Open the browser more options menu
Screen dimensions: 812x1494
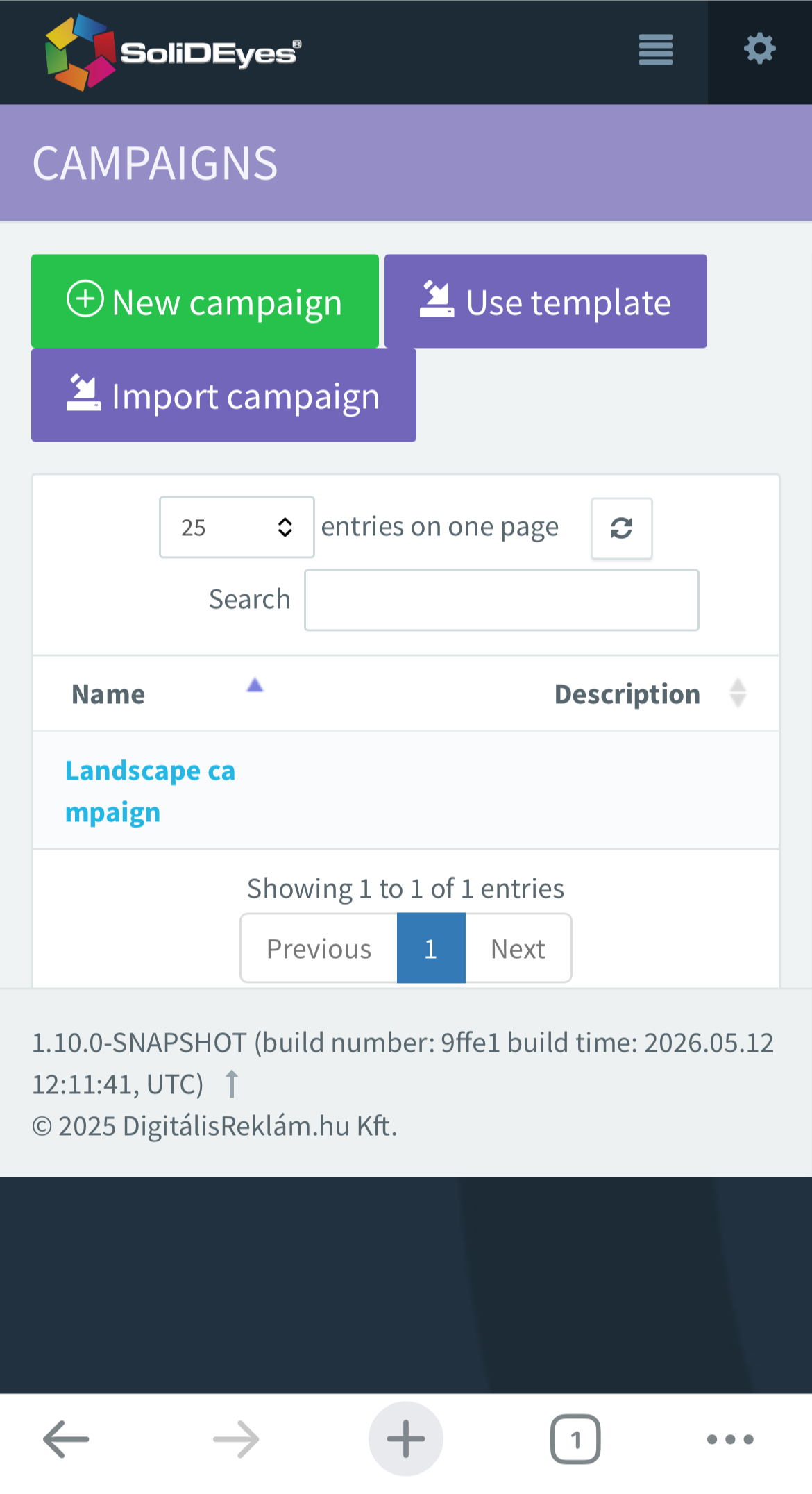pyautogui.click(x=730, y=1440)
